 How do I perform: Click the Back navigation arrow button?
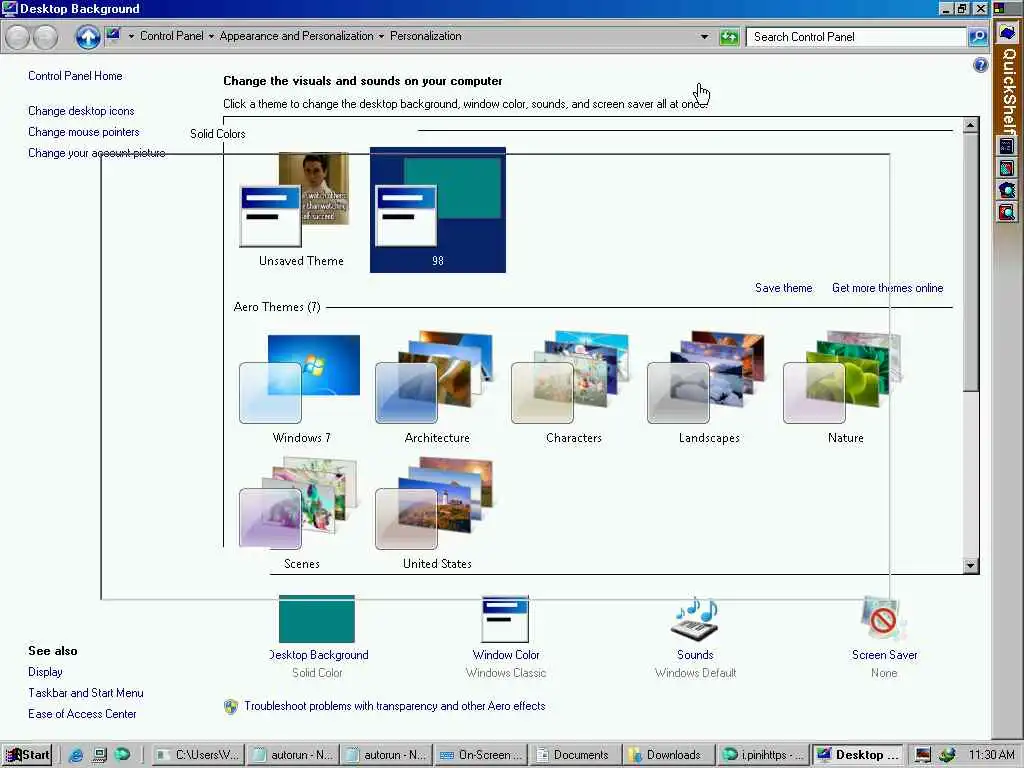pyautogui.click(x=18, y=37)
